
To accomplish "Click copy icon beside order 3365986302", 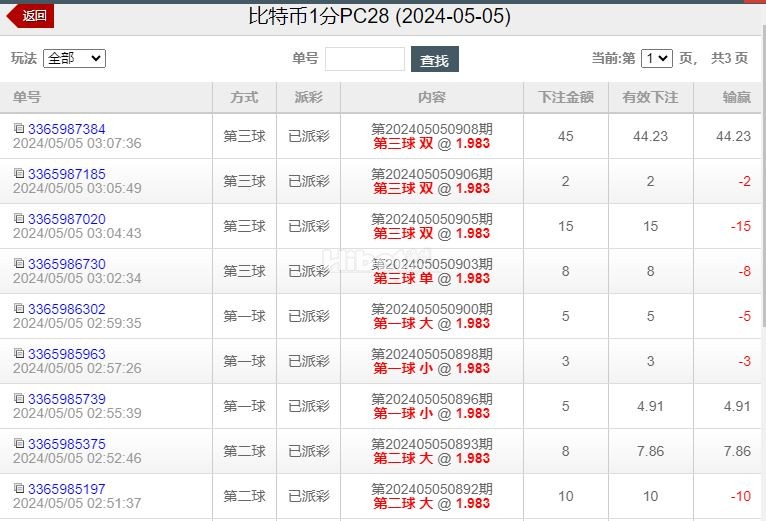I will [x=19, y=308].
